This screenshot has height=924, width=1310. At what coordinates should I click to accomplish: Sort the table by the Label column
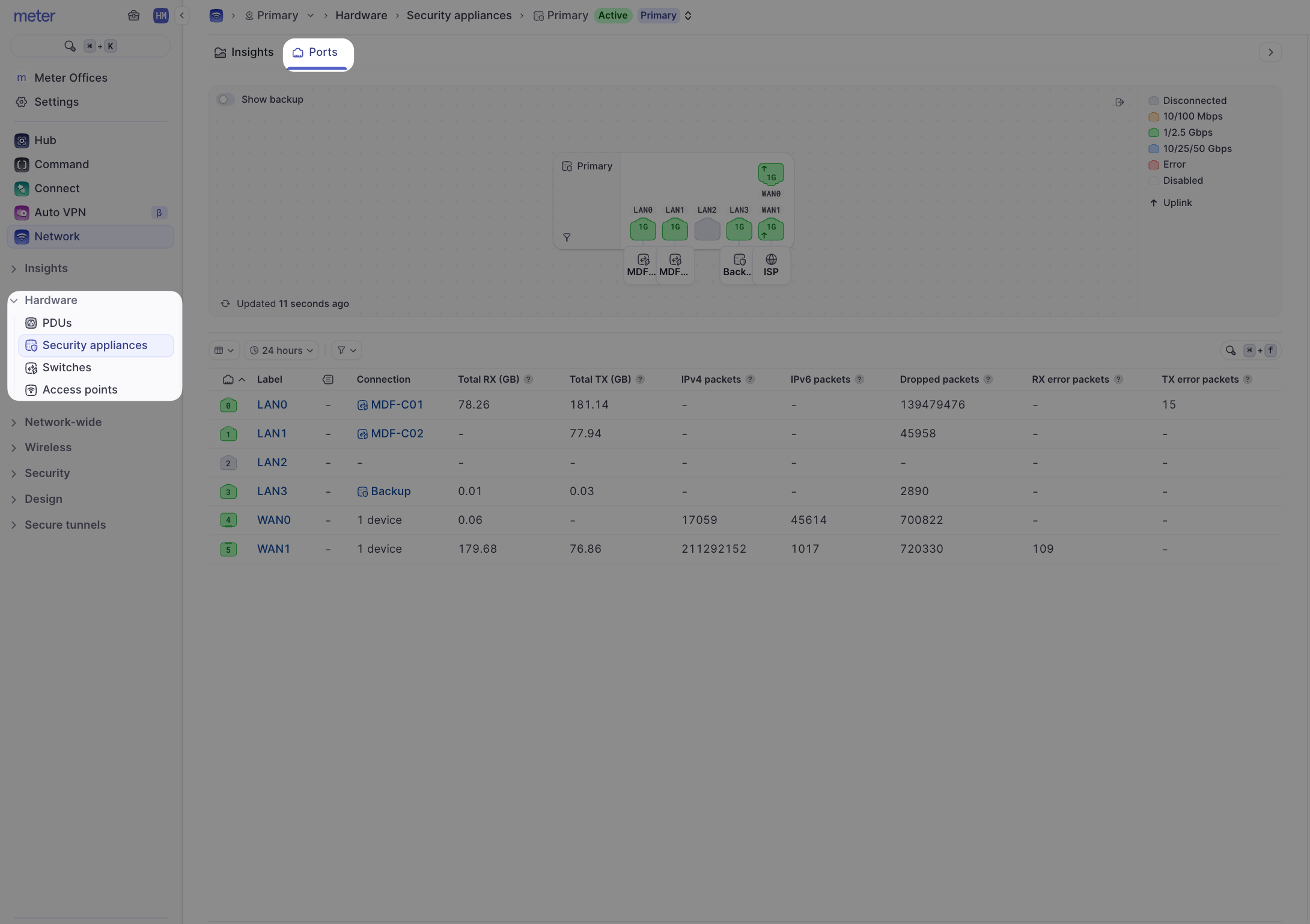270,379
